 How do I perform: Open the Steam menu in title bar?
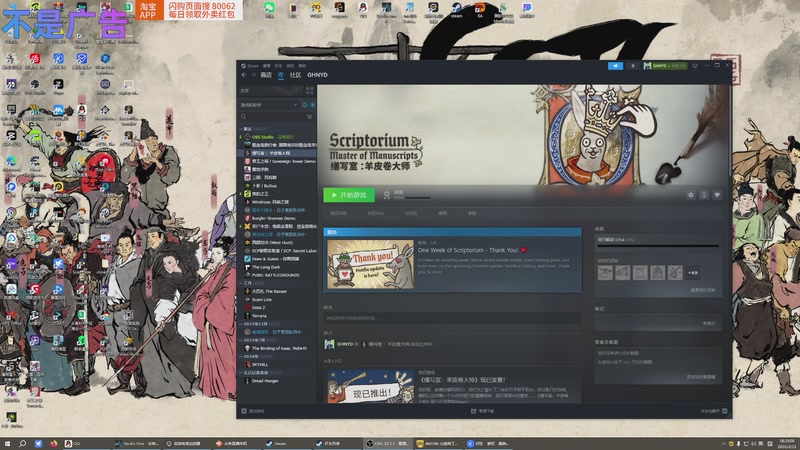coord(250,66)
